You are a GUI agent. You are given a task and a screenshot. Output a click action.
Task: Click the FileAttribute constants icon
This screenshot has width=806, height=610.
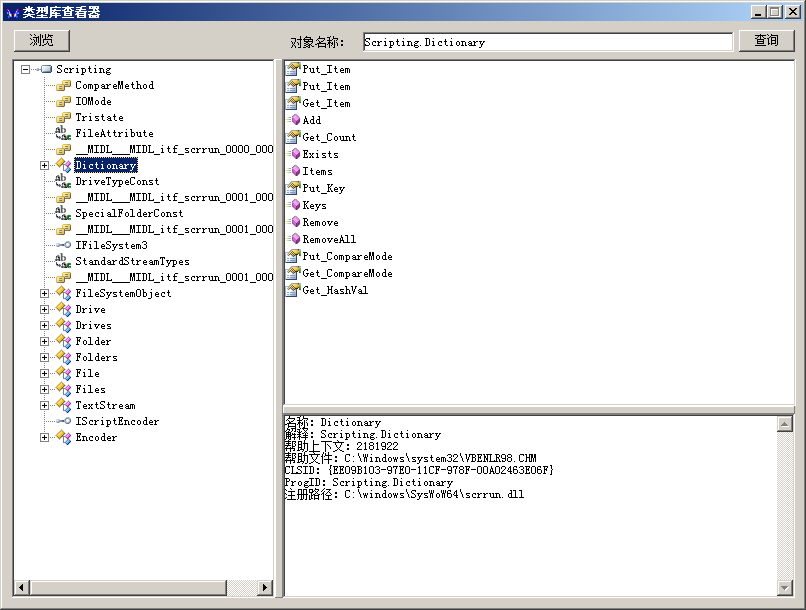pos(63,134)
